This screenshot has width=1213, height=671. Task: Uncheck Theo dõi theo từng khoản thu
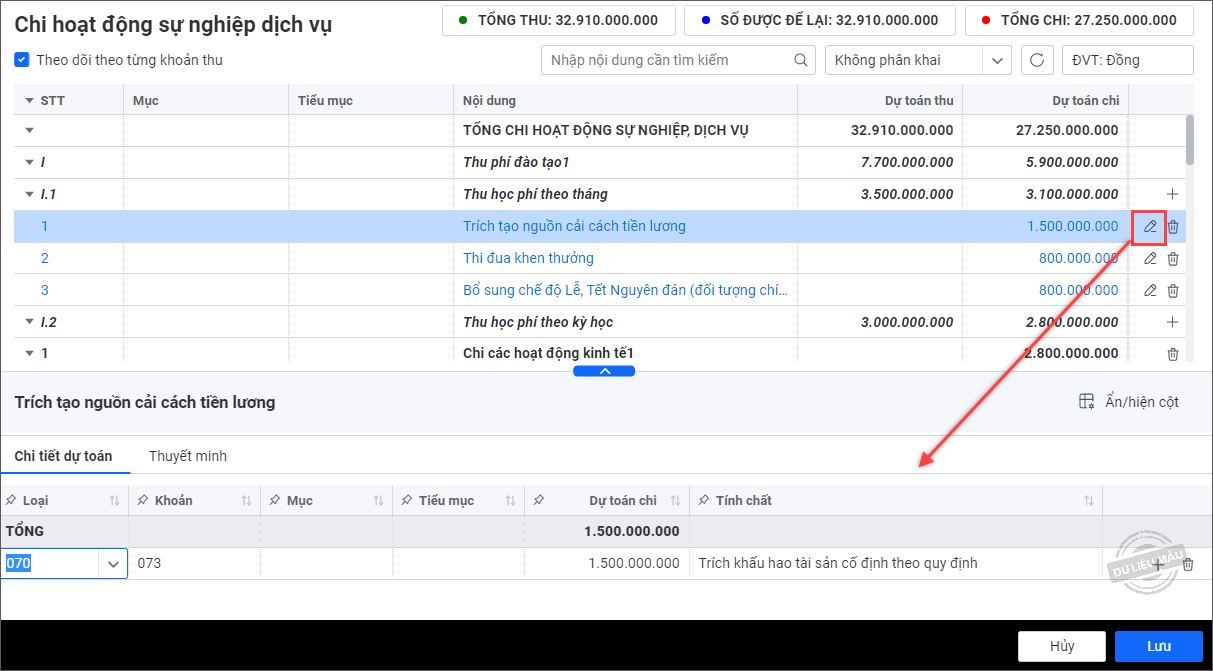(22, 60)
